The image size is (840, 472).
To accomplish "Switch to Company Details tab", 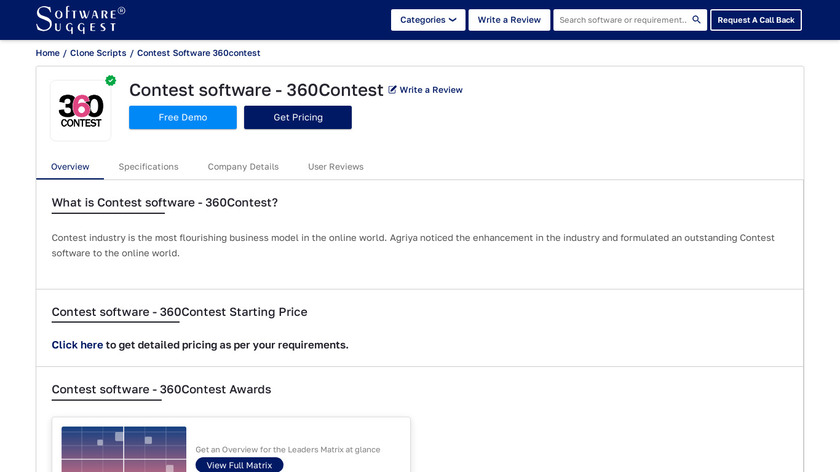I will (243, 167).
